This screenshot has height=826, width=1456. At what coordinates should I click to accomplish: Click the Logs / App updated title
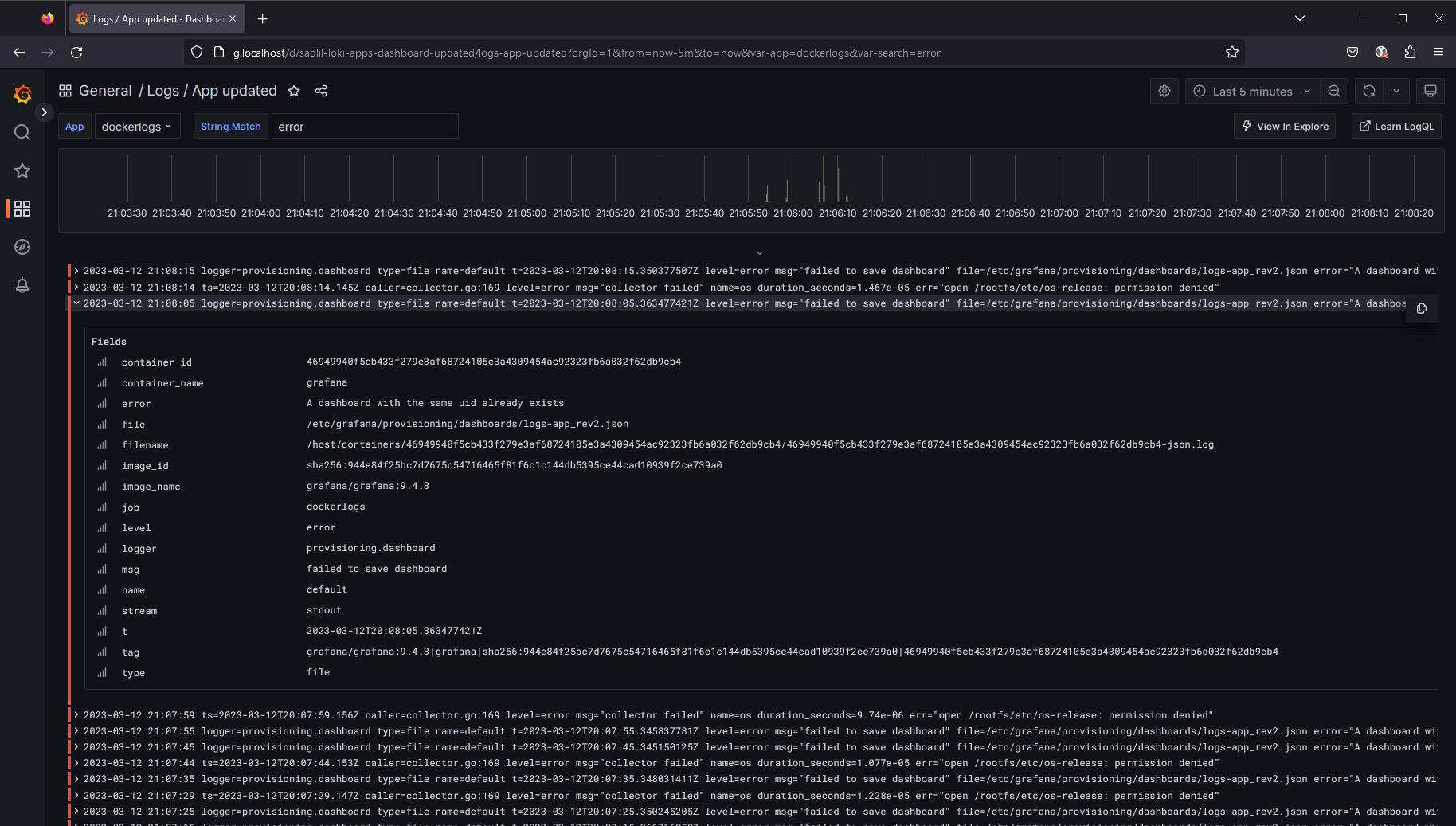(x=212, y=91)
